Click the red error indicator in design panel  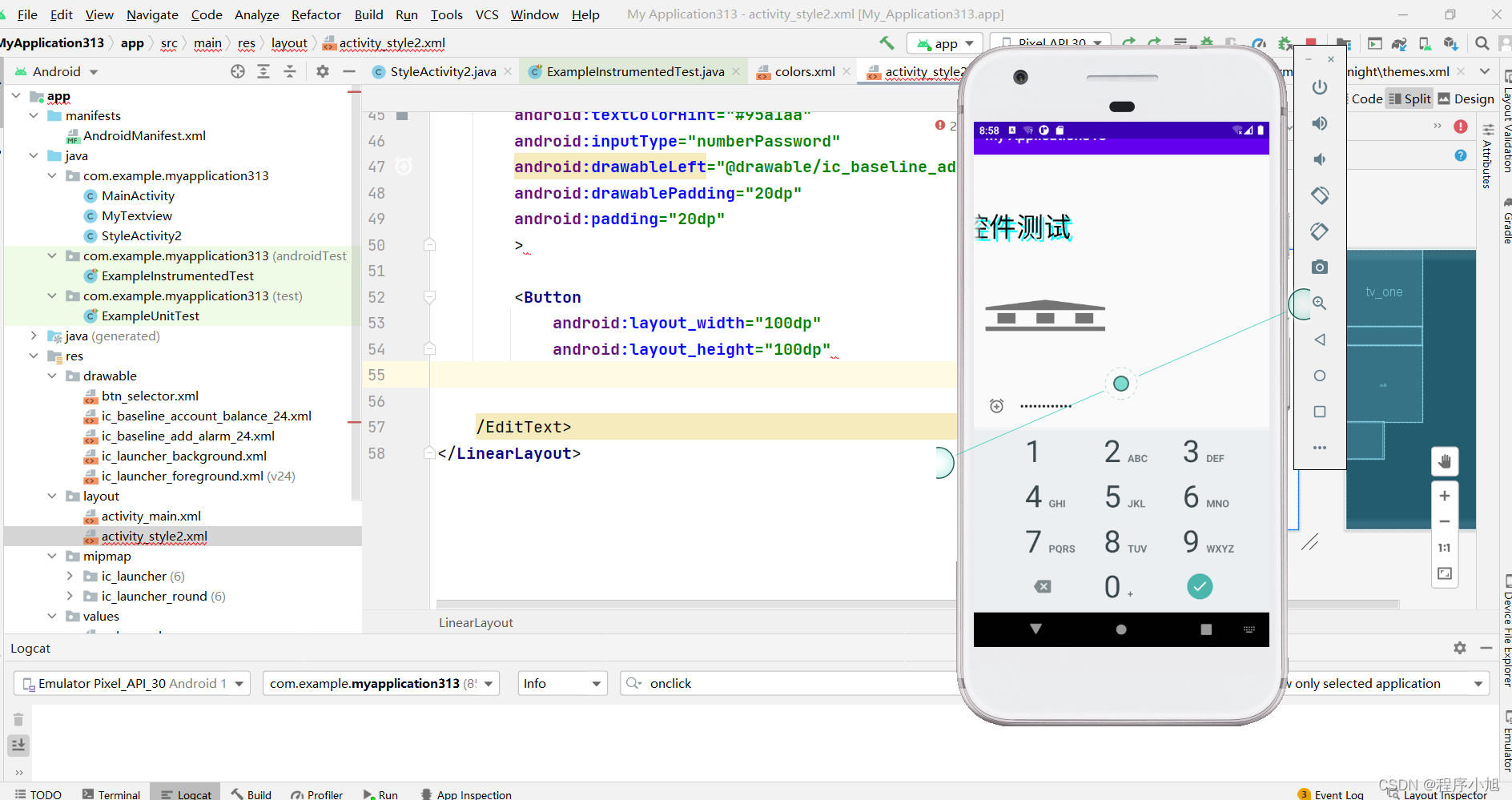1461,127
